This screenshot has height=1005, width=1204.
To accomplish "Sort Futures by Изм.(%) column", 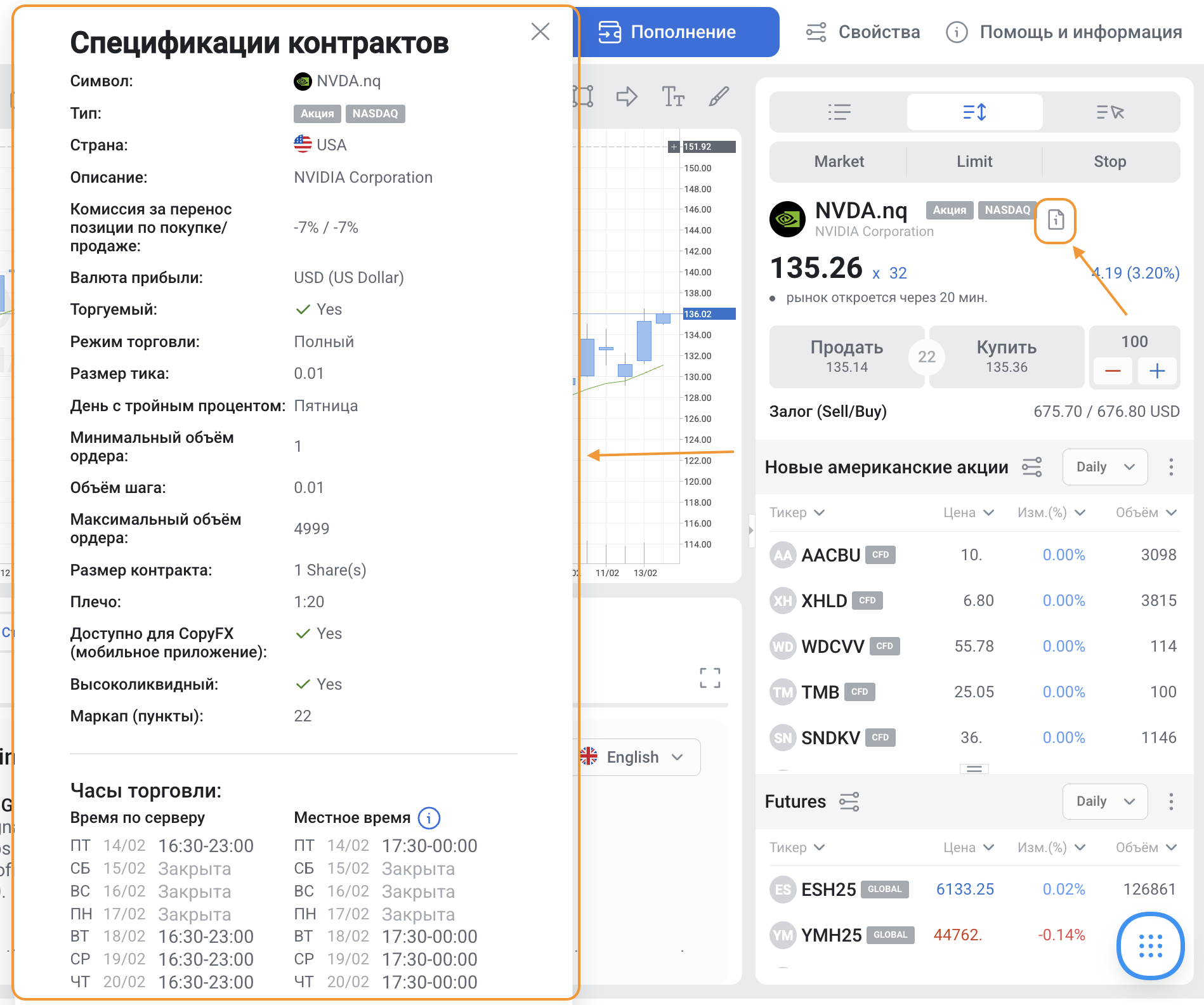I will tap(1052, 848).
